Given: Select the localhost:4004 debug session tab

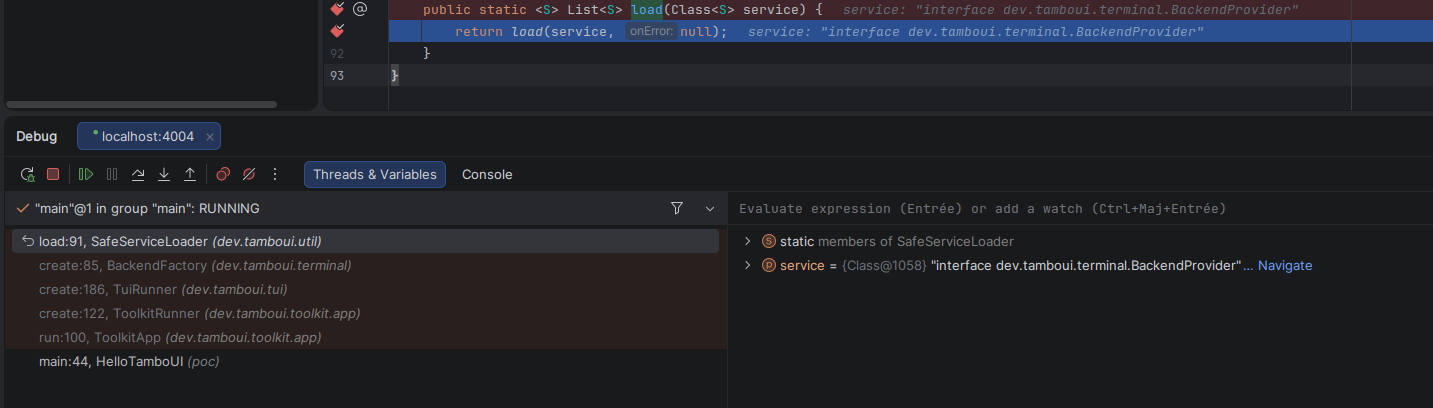Looking at the screenshot, I should click(147, 136).
